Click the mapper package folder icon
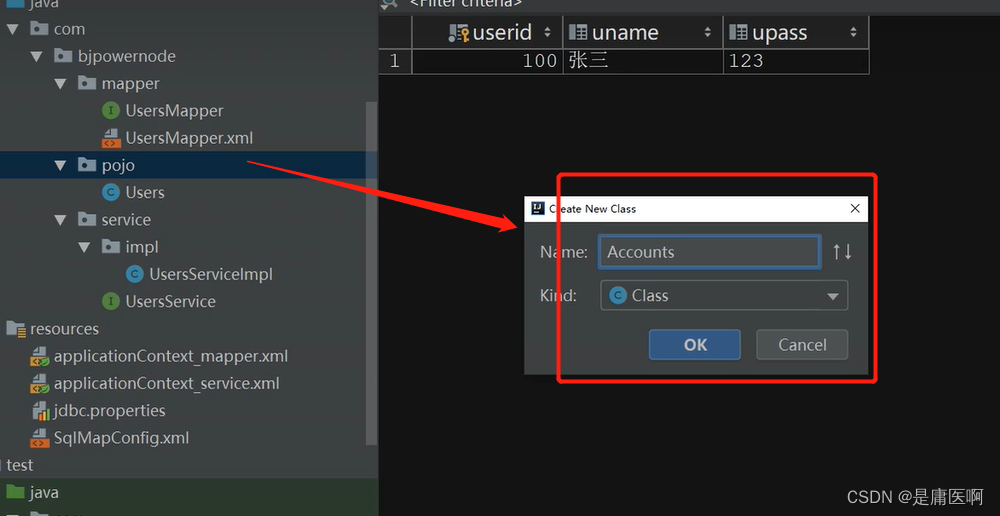The height and width of the screenshot is (516, 1000). 87,84
